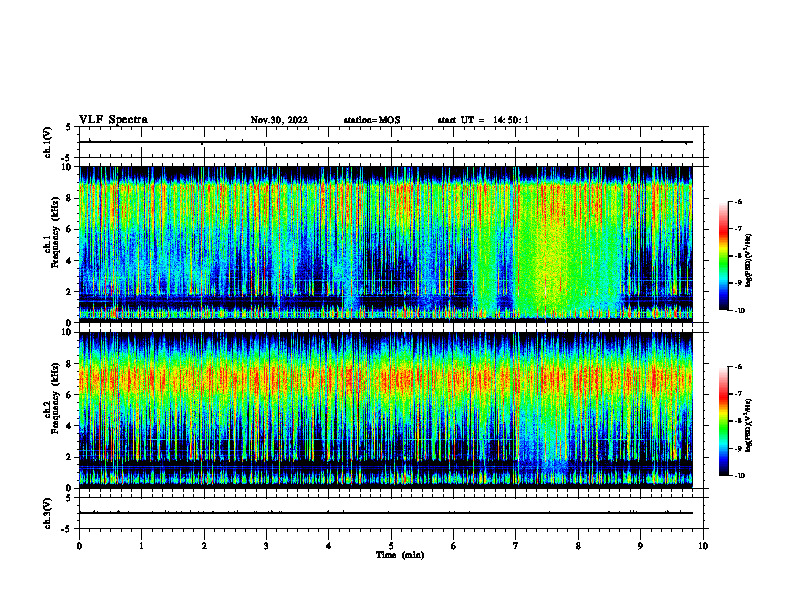Click the "-10" label on ch.1 color bar
The image size is (792, 612).
tap(739, 311)
